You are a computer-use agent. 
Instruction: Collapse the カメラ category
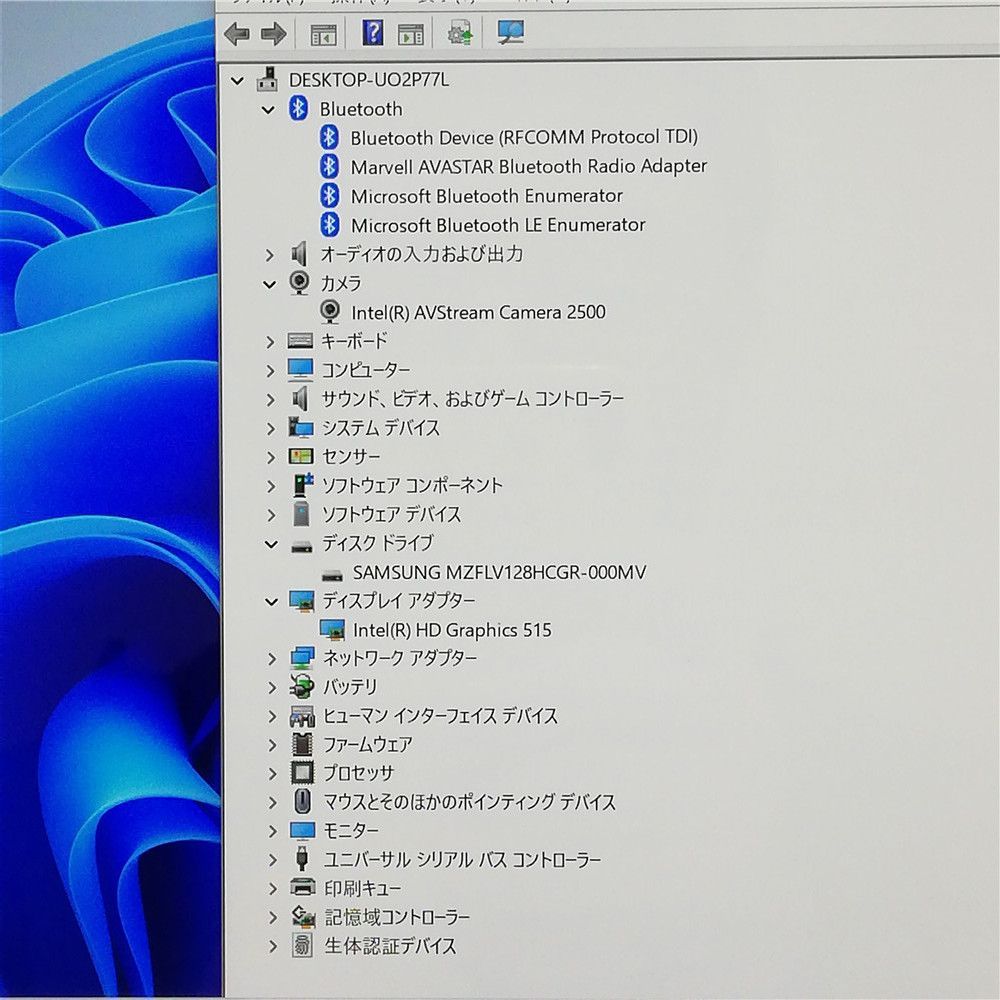coord(270,284)
